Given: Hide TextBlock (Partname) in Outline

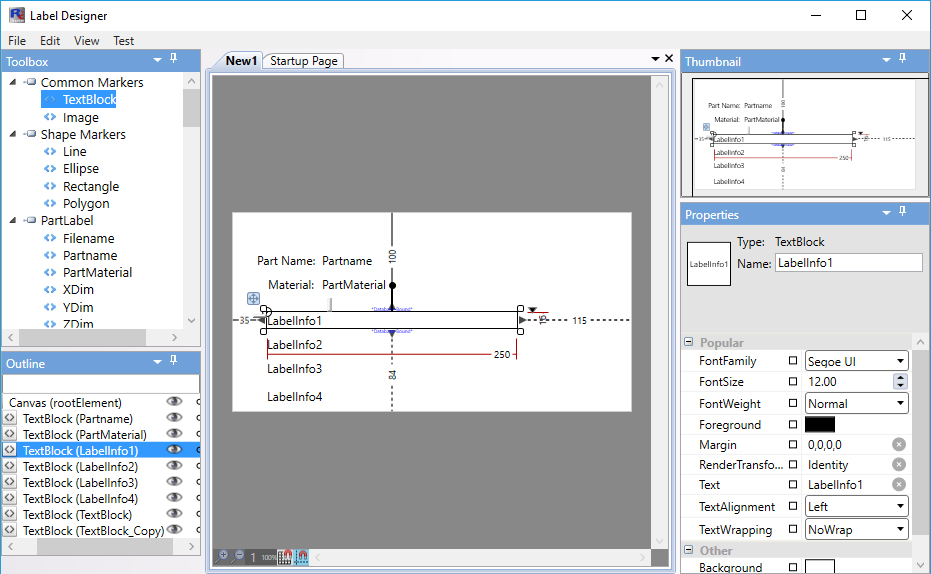Looking at the screenshot, I should click(174, 418).
